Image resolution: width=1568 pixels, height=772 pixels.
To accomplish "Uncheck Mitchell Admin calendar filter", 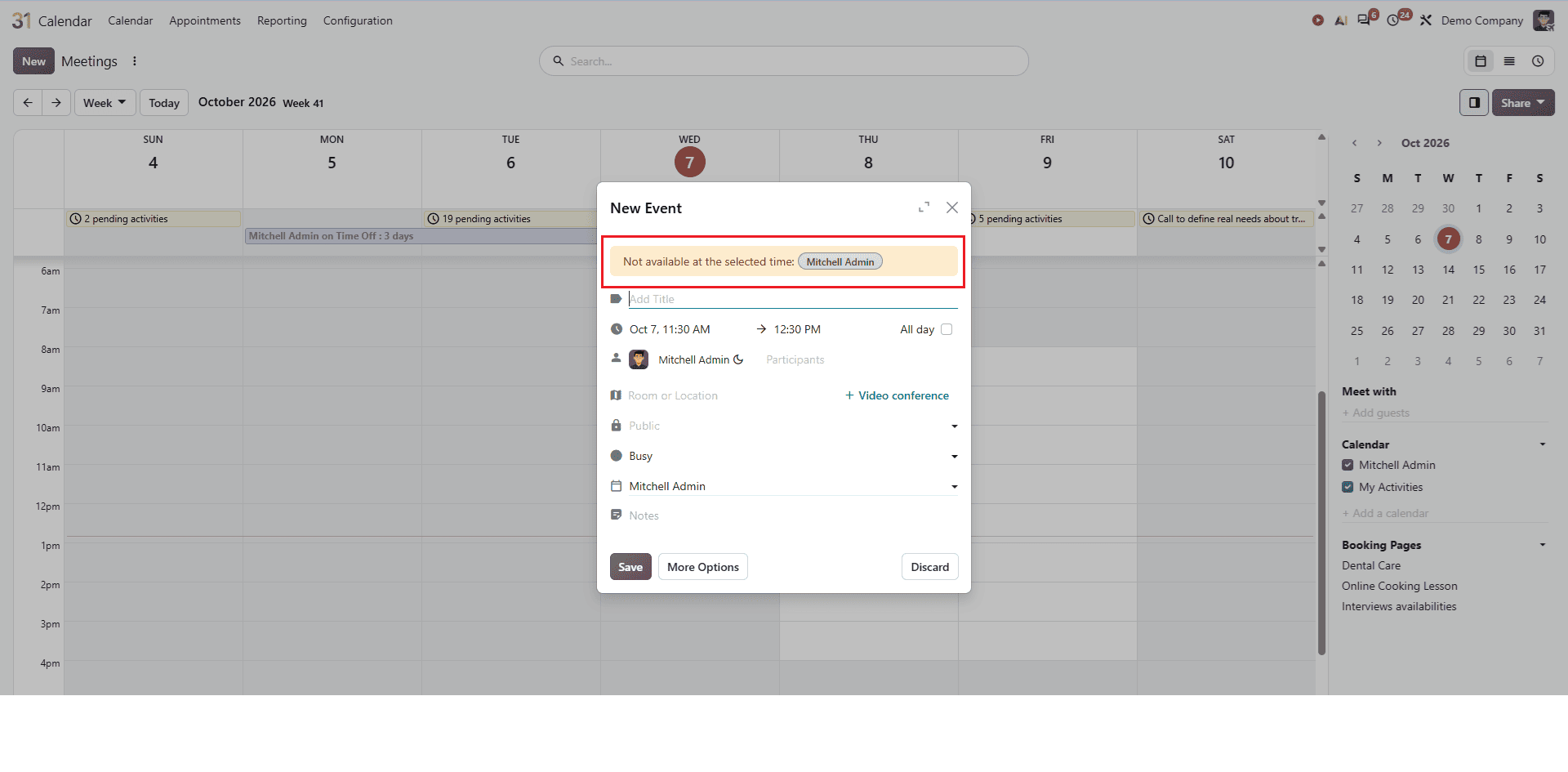I will coord(1347,465).
